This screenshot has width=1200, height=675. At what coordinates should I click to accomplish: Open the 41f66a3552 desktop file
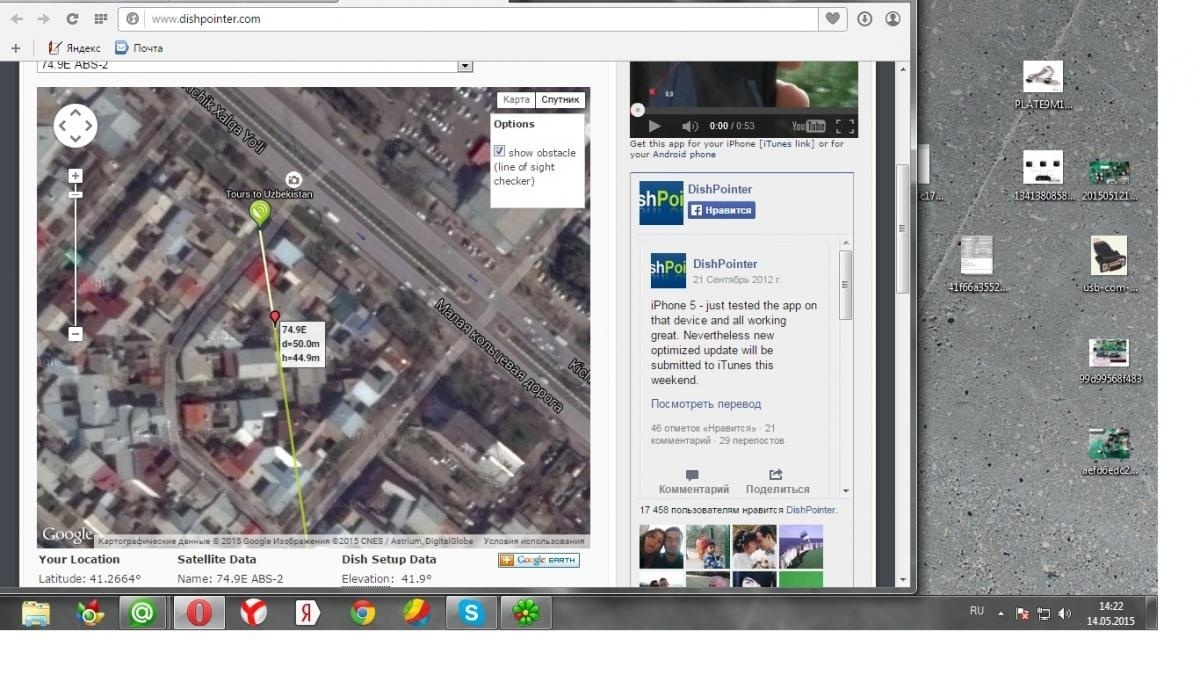click(978, 265)
